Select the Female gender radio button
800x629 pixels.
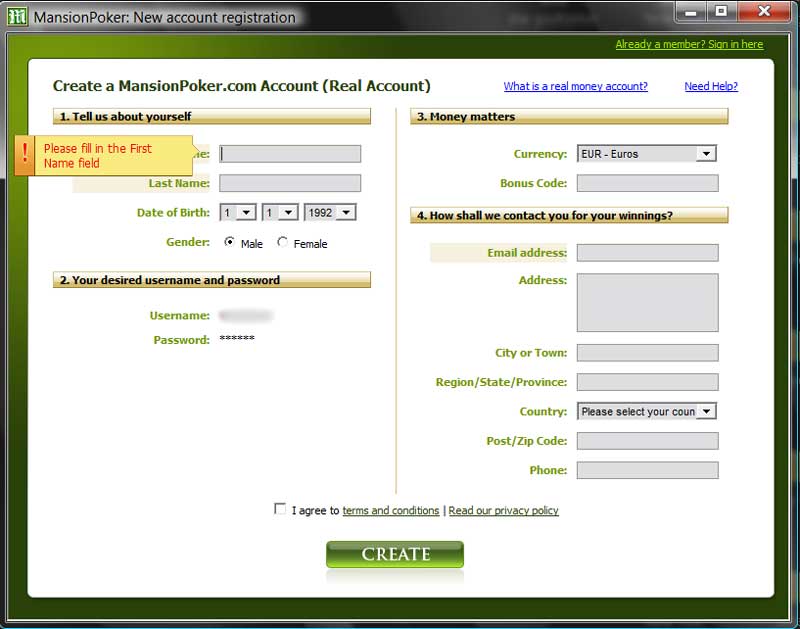pos(282,242)
